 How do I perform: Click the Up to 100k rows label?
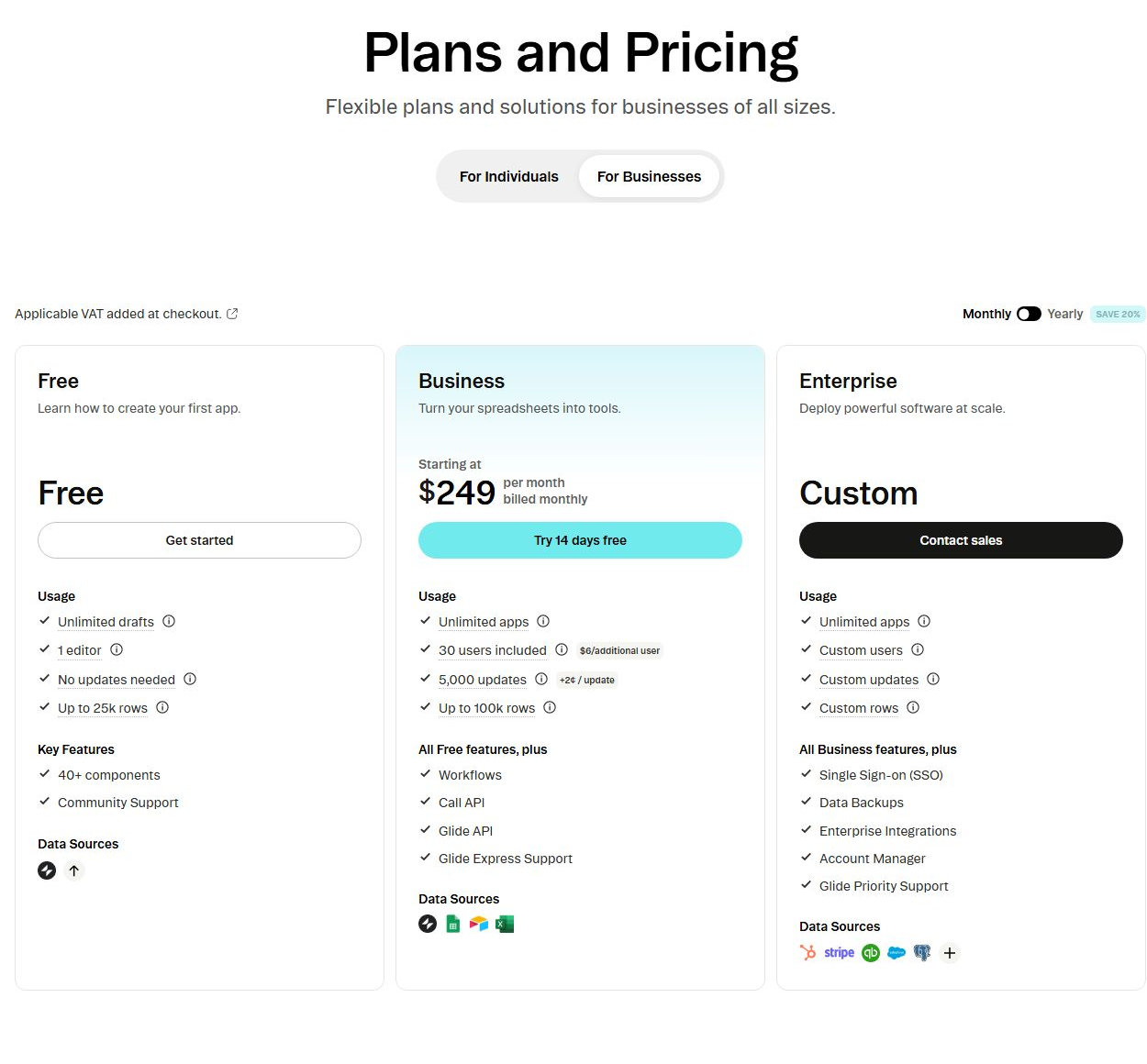tap(486, 708)
